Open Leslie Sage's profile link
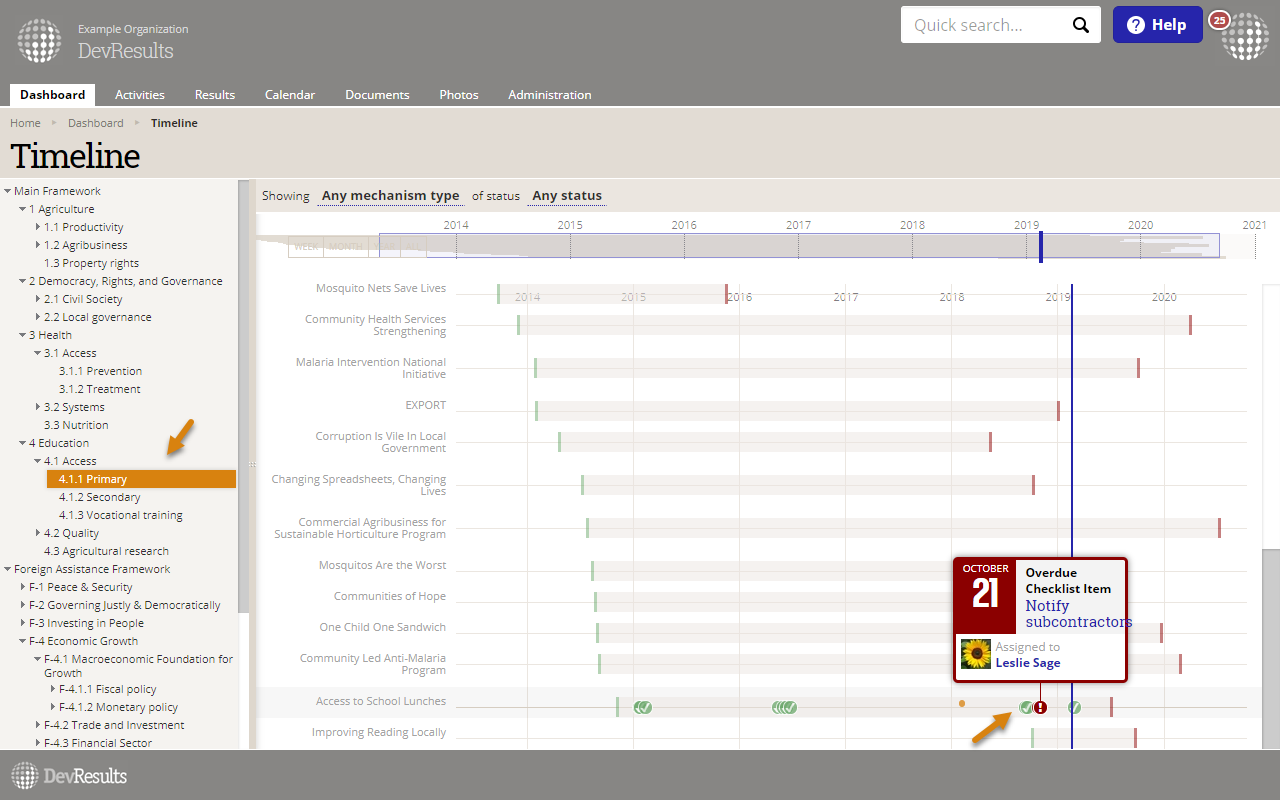This screenshot has height=800, width=1280. pyautogui.click(x=1028, y=663)
